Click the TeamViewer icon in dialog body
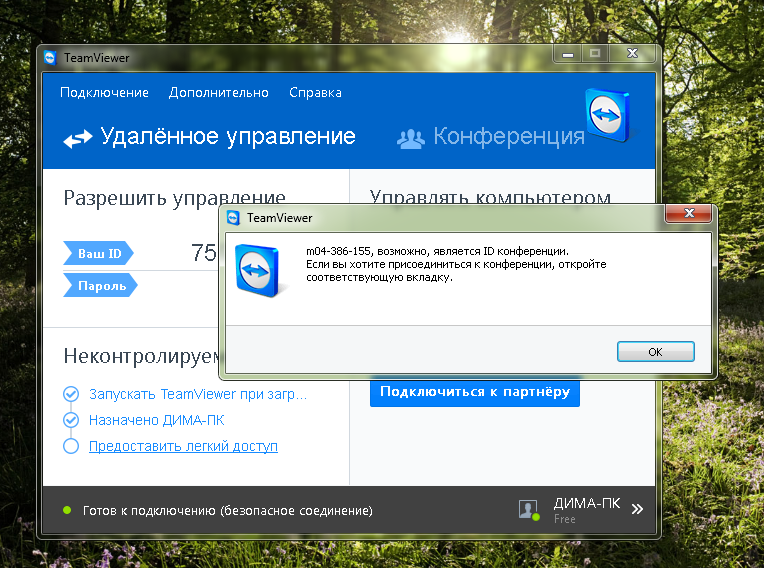This screenshot has width=764, height=568. pyautogui.click(x=258, y=270)
